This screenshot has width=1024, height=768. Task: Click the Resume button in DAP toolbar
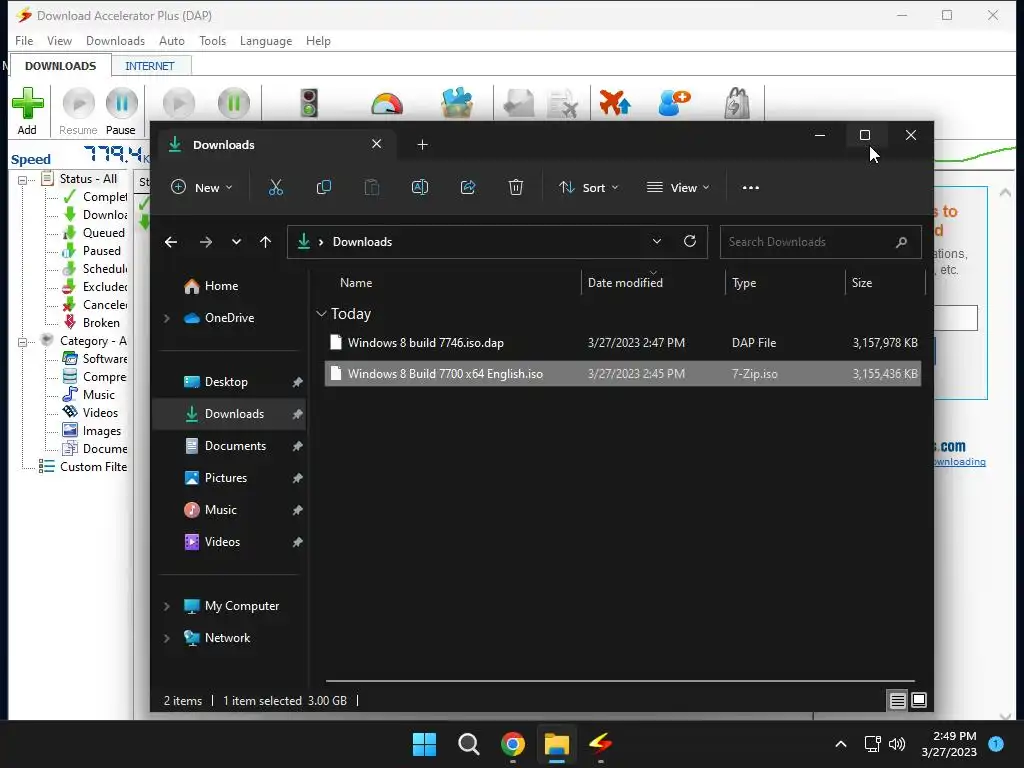78,111
